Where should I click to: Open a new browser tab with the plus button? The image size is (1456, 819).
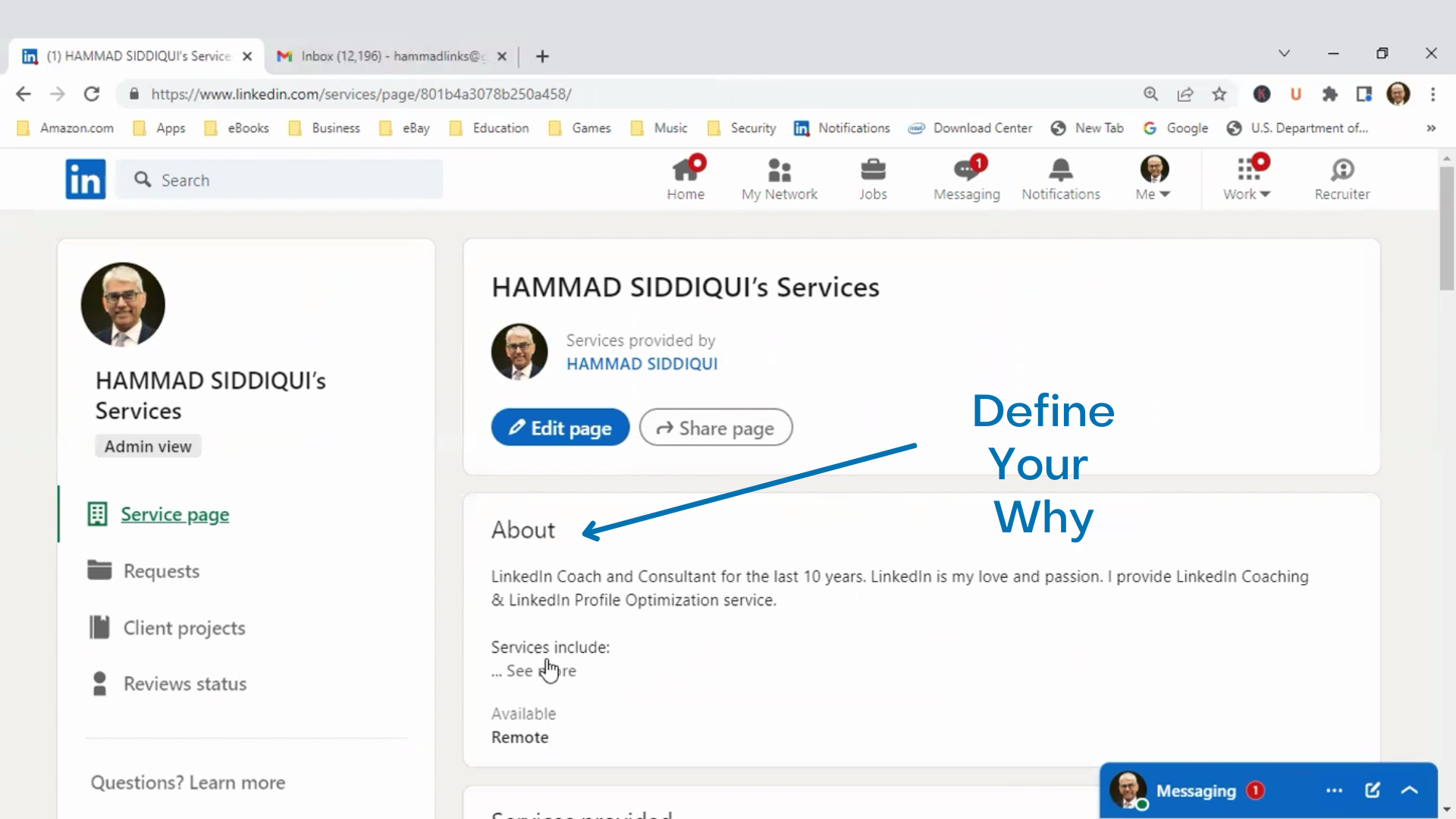(542, 56)
